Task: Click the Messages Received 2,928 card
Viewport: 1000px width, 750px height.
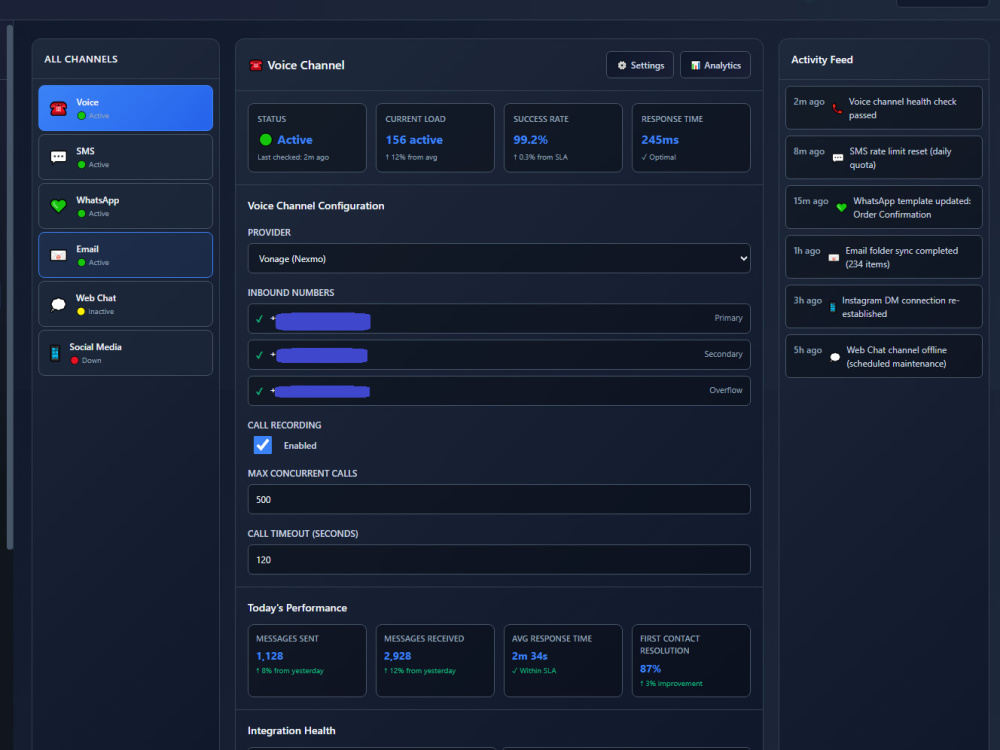Action: point(435,661)
